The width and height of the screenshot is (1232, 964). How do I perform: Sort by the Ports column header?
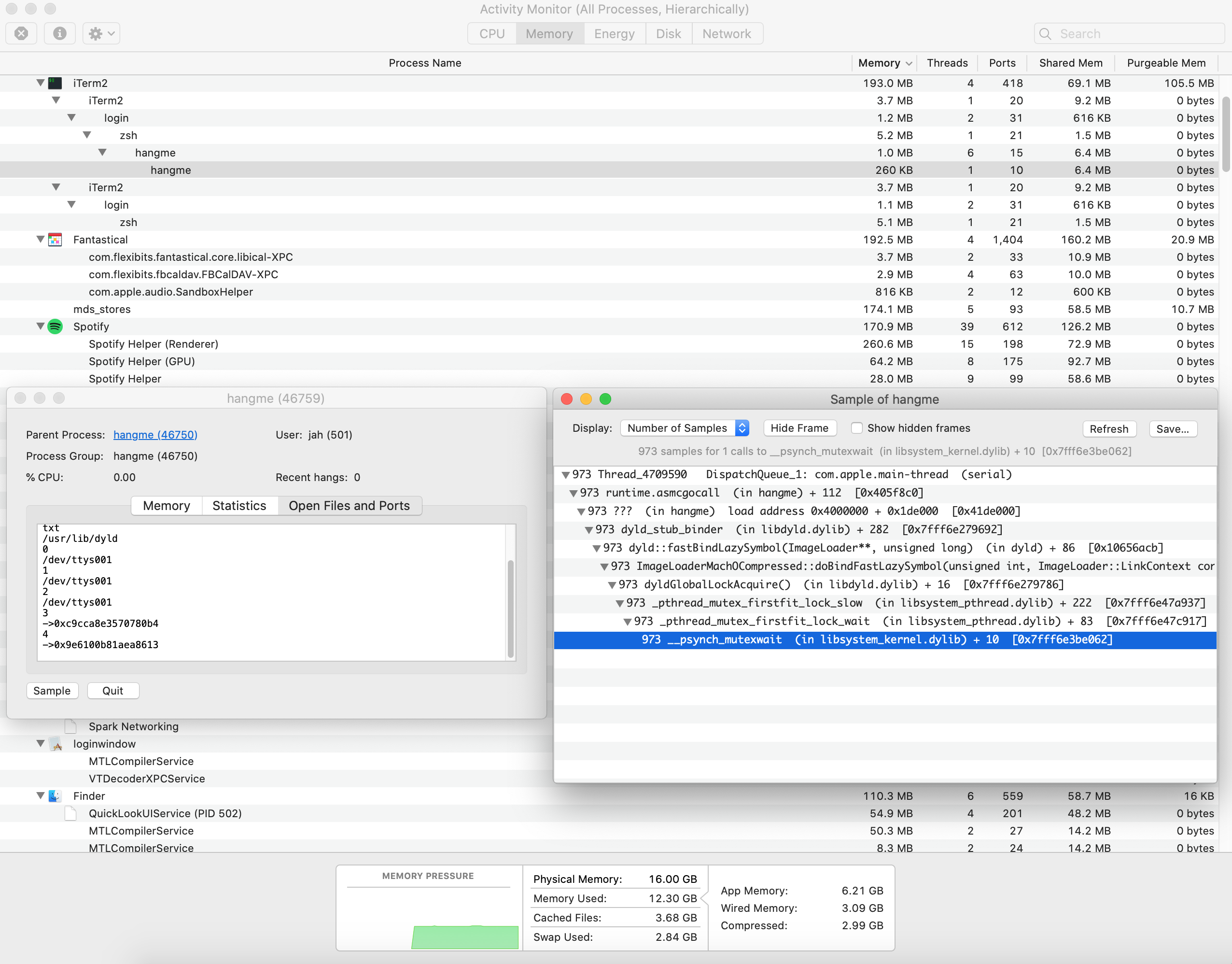click(x=1002, y=63)
